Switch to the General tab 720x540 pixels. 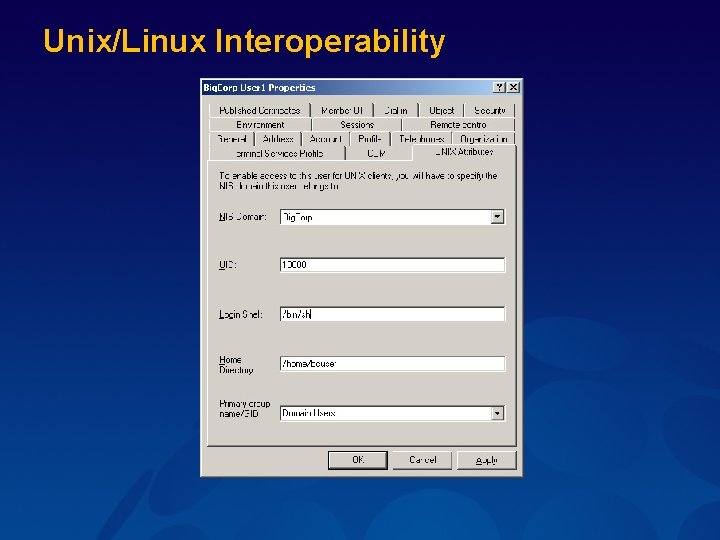231,139
